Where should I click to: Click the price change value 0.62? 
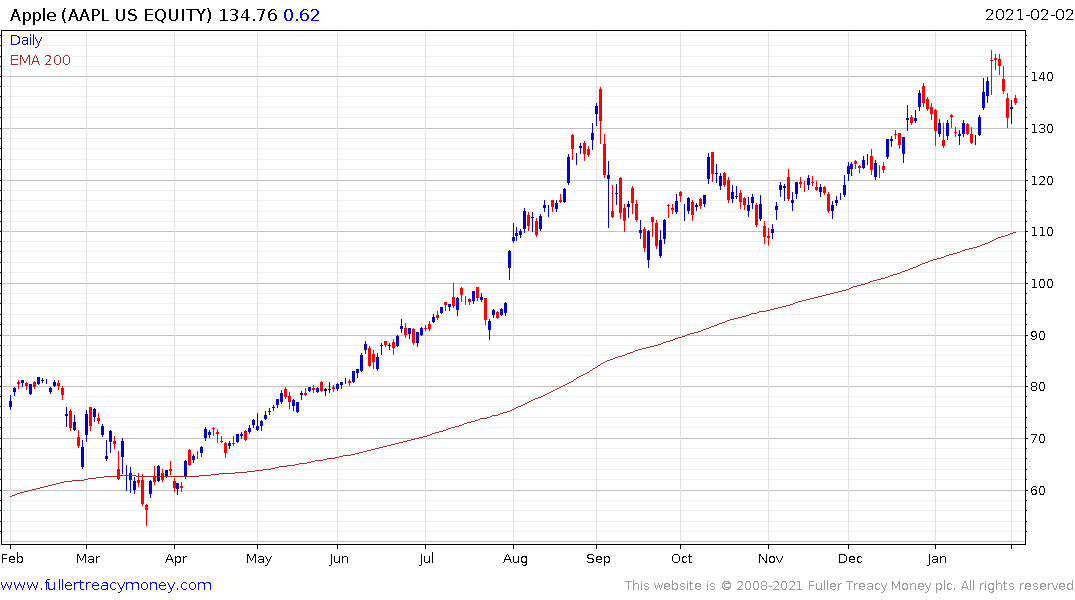(x=302, y=15)
